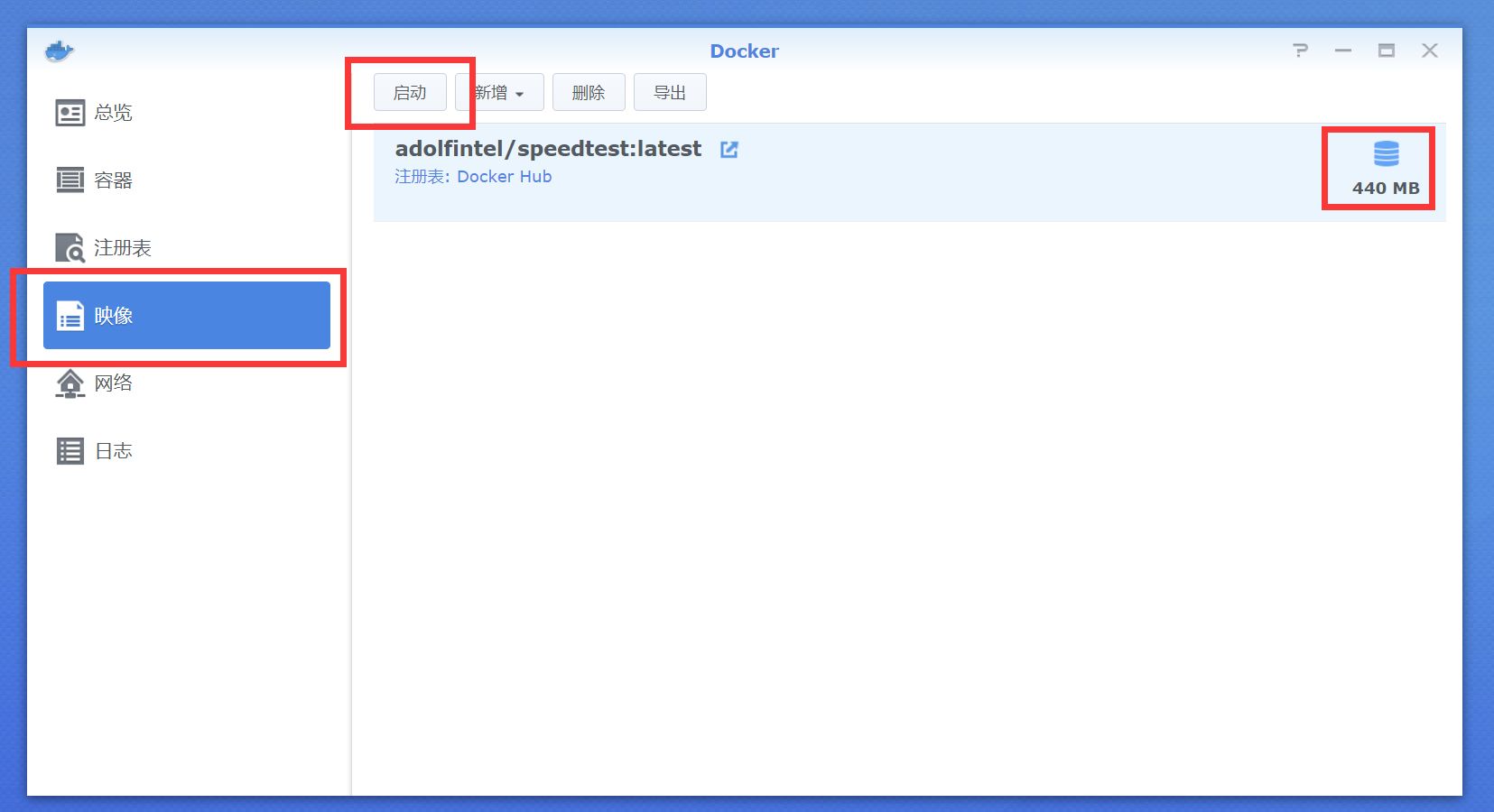
Task: Select the 映像 image tab in sidebar
Action: pos(186,315)
